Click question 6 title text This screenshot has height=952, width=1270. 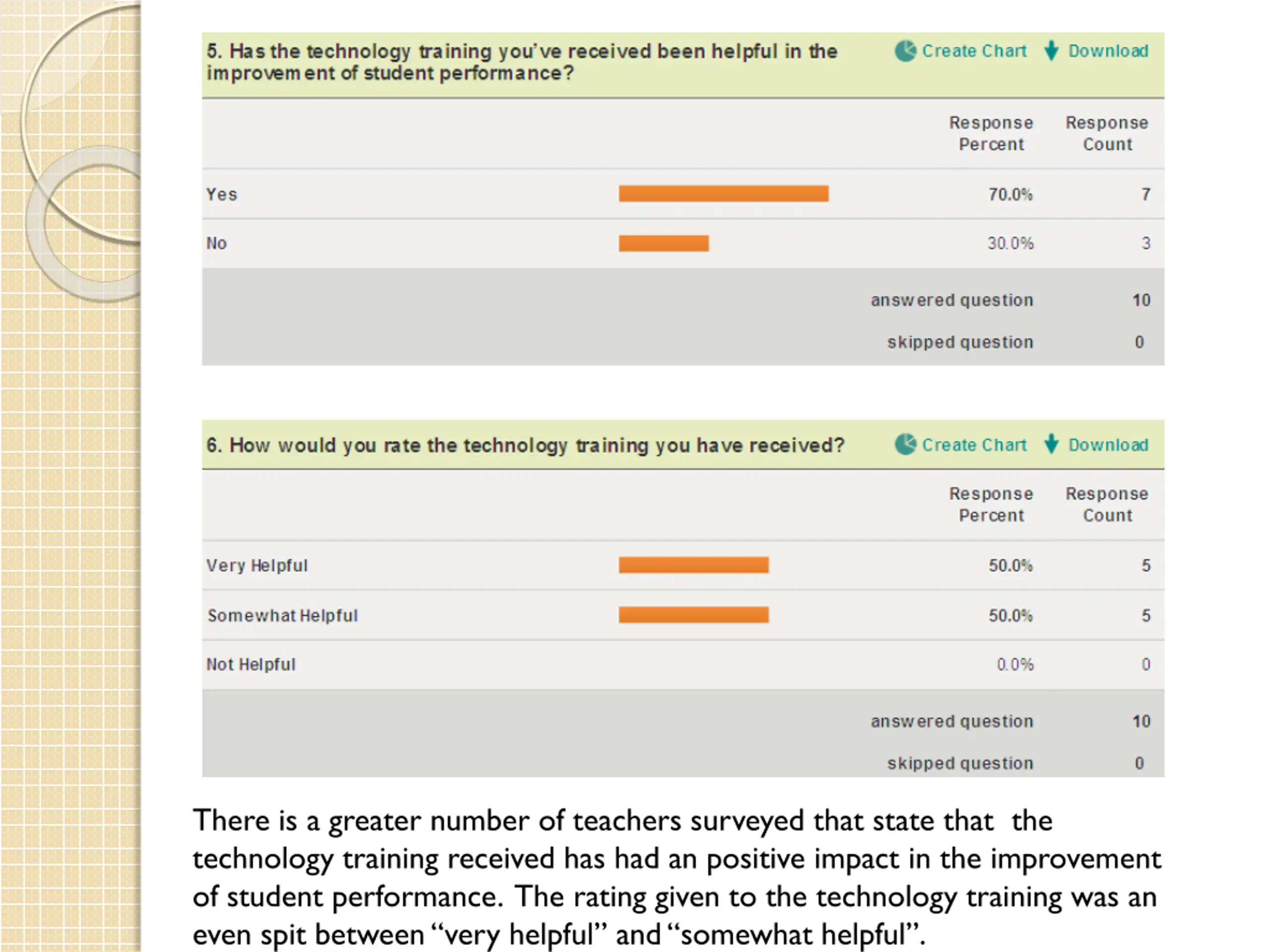525,445
